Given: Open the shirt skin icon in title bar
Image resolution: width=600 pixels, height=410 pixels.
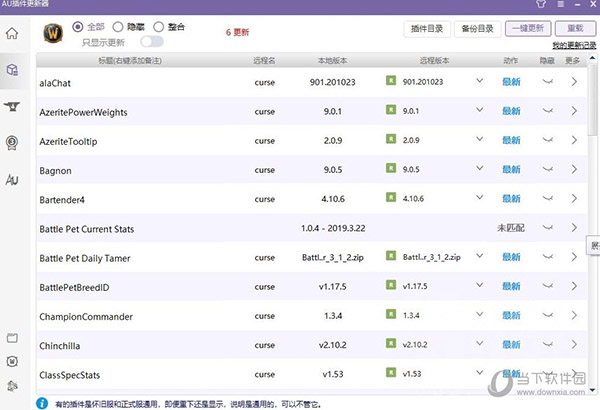Looking at the screenshot, I should (x=541, y=4).
